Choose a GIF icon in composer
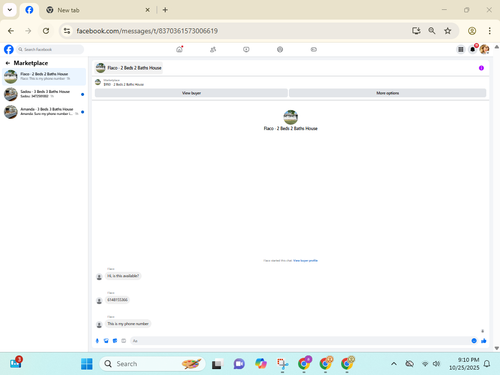Image resolution: width=500 pixels, height=375 pixels. coord(124,341)
